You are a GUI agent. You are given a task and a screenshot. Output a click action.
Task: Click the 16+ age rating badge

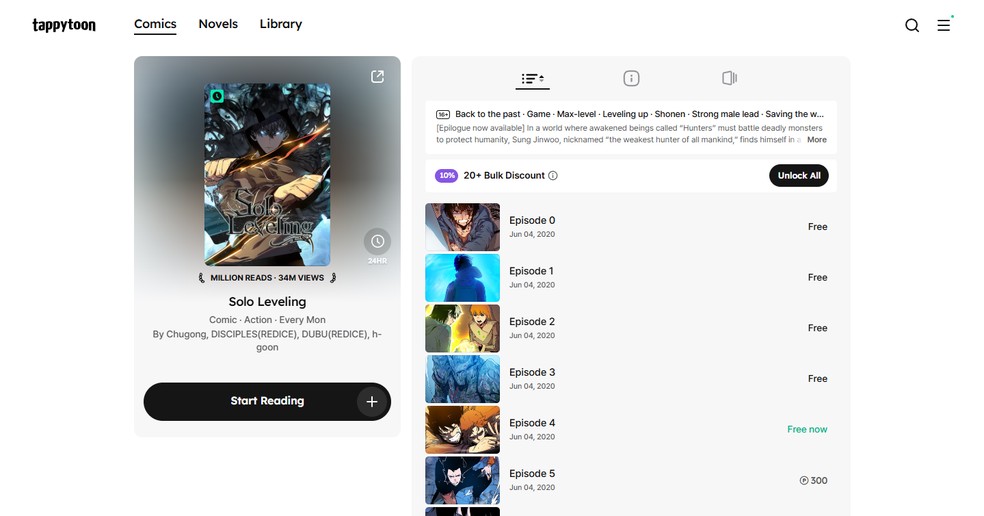coord(443,114)
